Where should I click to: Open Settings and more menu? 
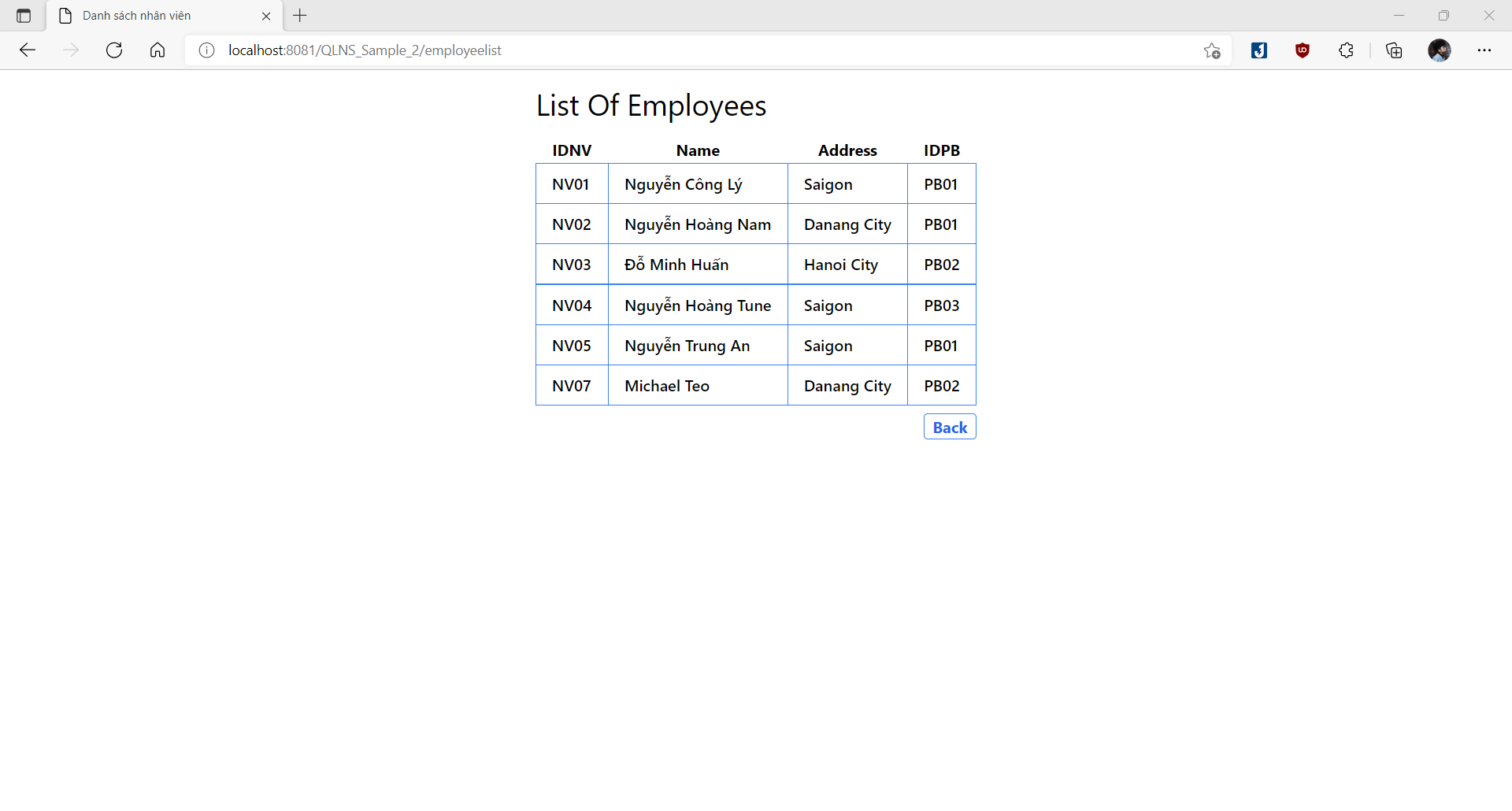1484,50
